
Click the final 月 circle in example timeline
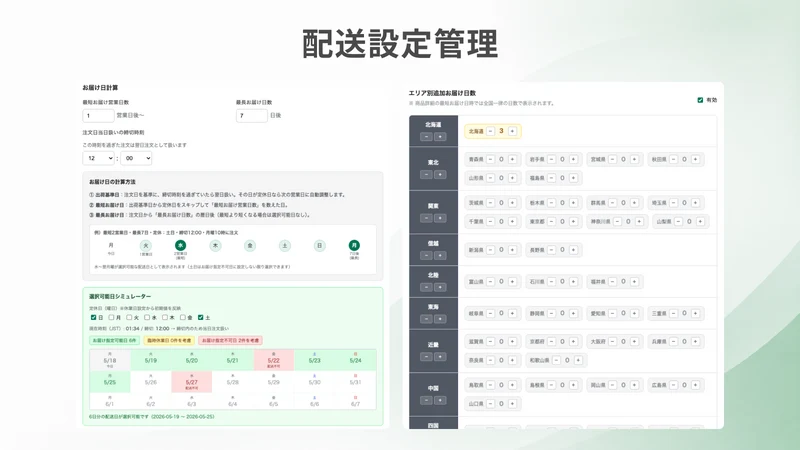(x=354, y=245)
